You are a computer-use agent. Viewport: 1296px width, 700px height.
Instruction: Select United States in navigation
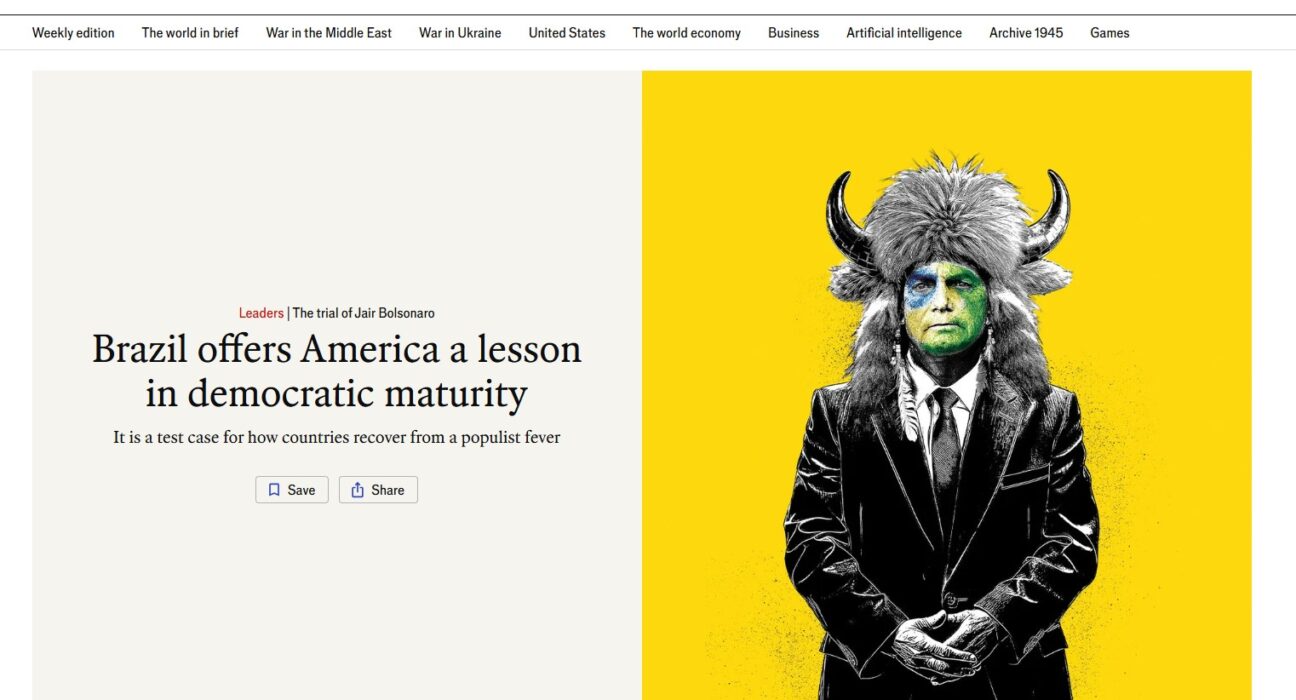[567, 33]
